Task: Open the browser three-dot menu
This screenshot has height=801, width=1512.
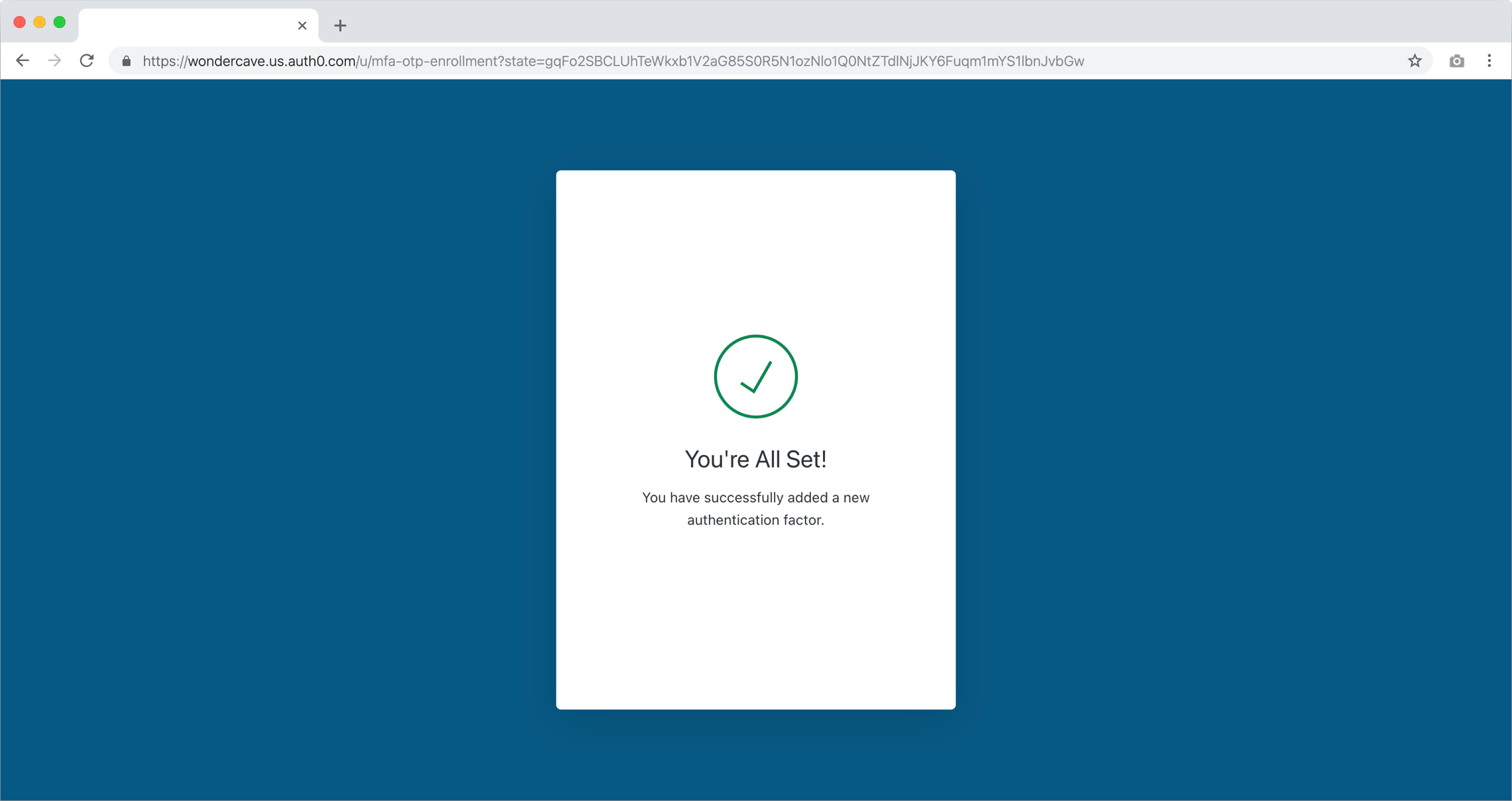Action: coord(1489,61)
